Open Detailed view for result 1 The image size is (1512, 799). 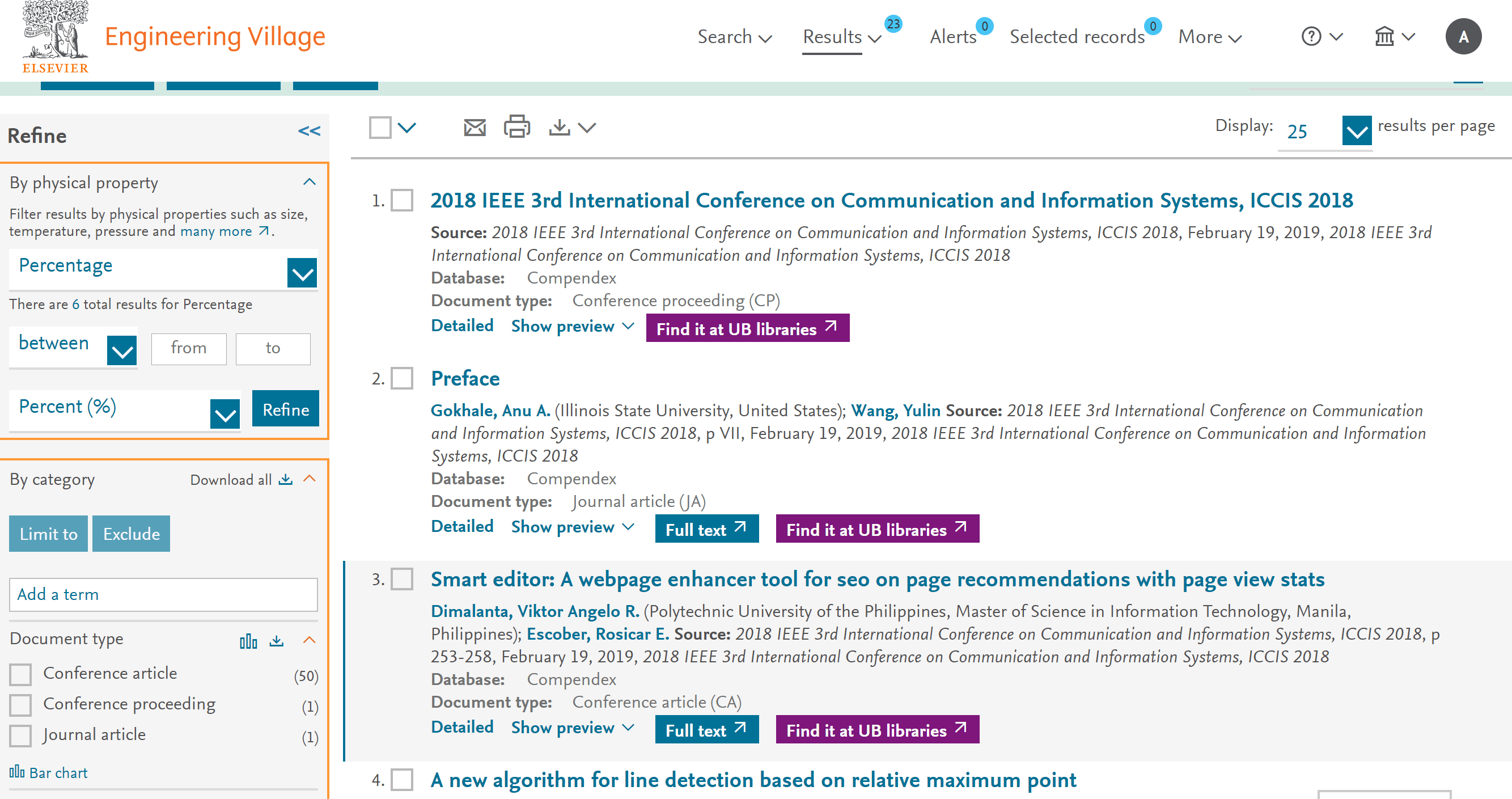462,325
